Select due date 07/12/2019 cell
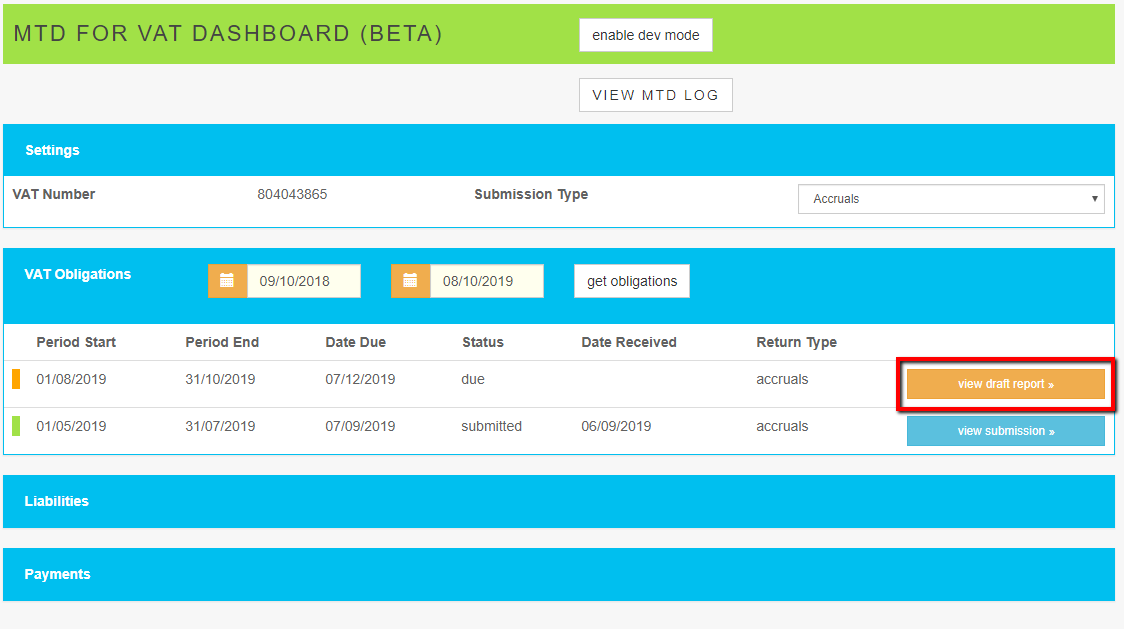This screenshot has height=629, width=1124. tap(360, 379)
